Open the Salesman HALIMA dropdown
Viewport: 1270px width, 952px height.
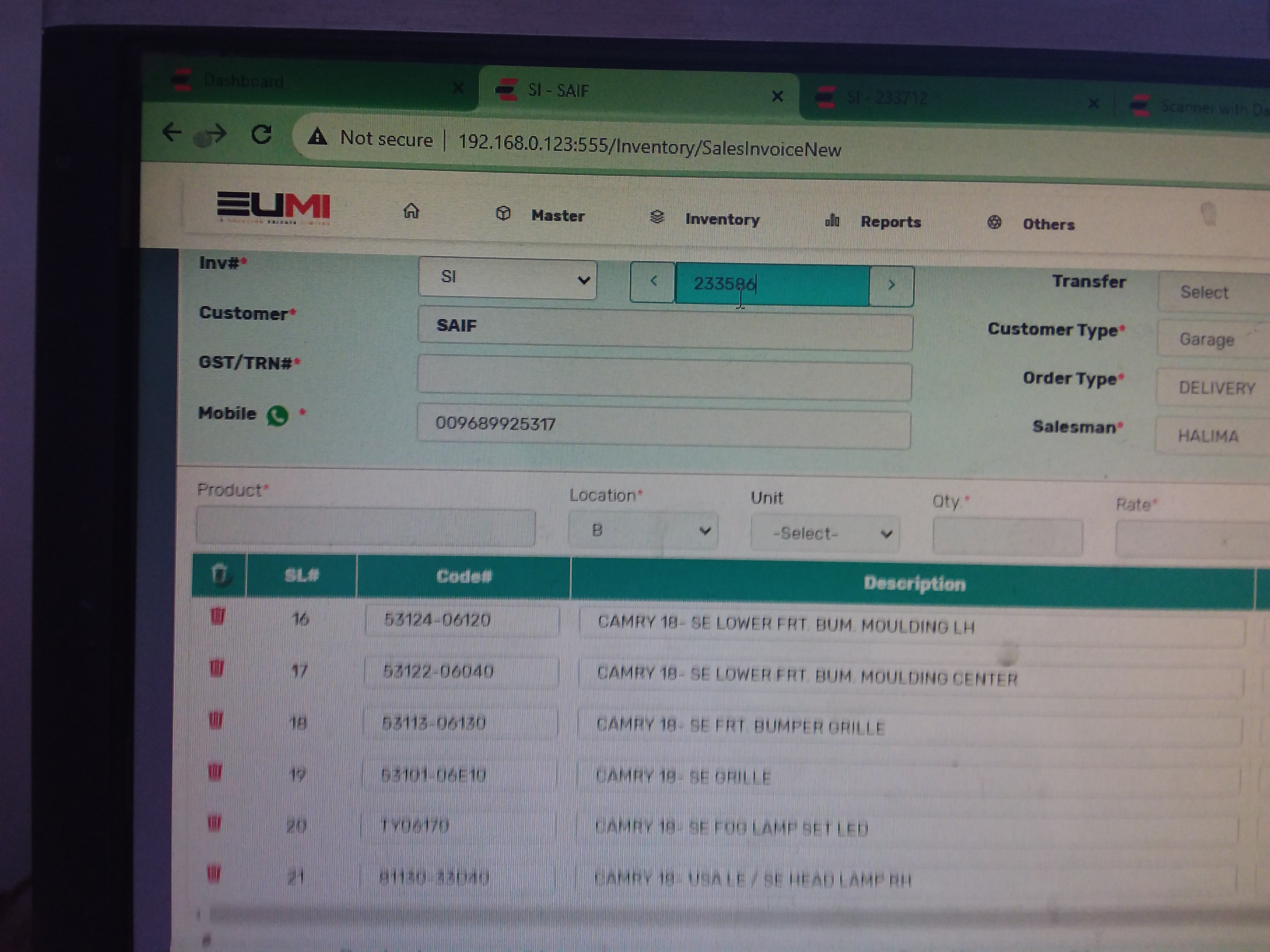(1212, 436)
